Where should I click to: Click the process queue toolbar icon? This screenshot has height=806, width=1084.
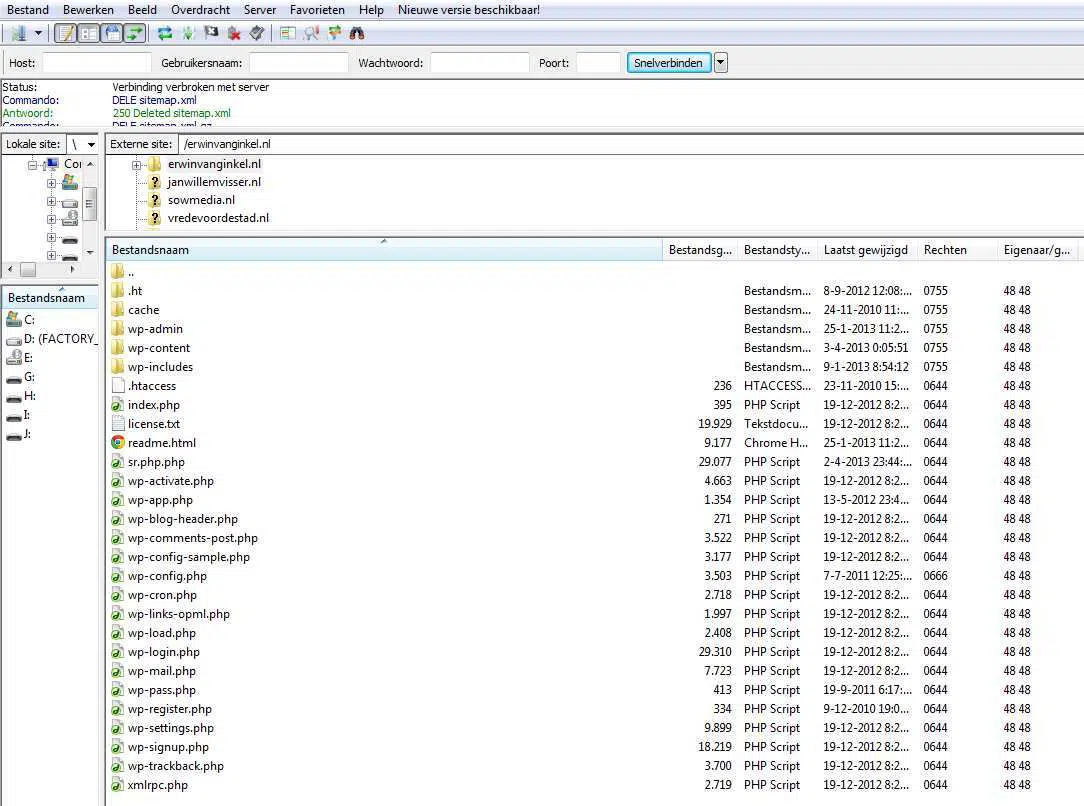(x=188, y=33)
